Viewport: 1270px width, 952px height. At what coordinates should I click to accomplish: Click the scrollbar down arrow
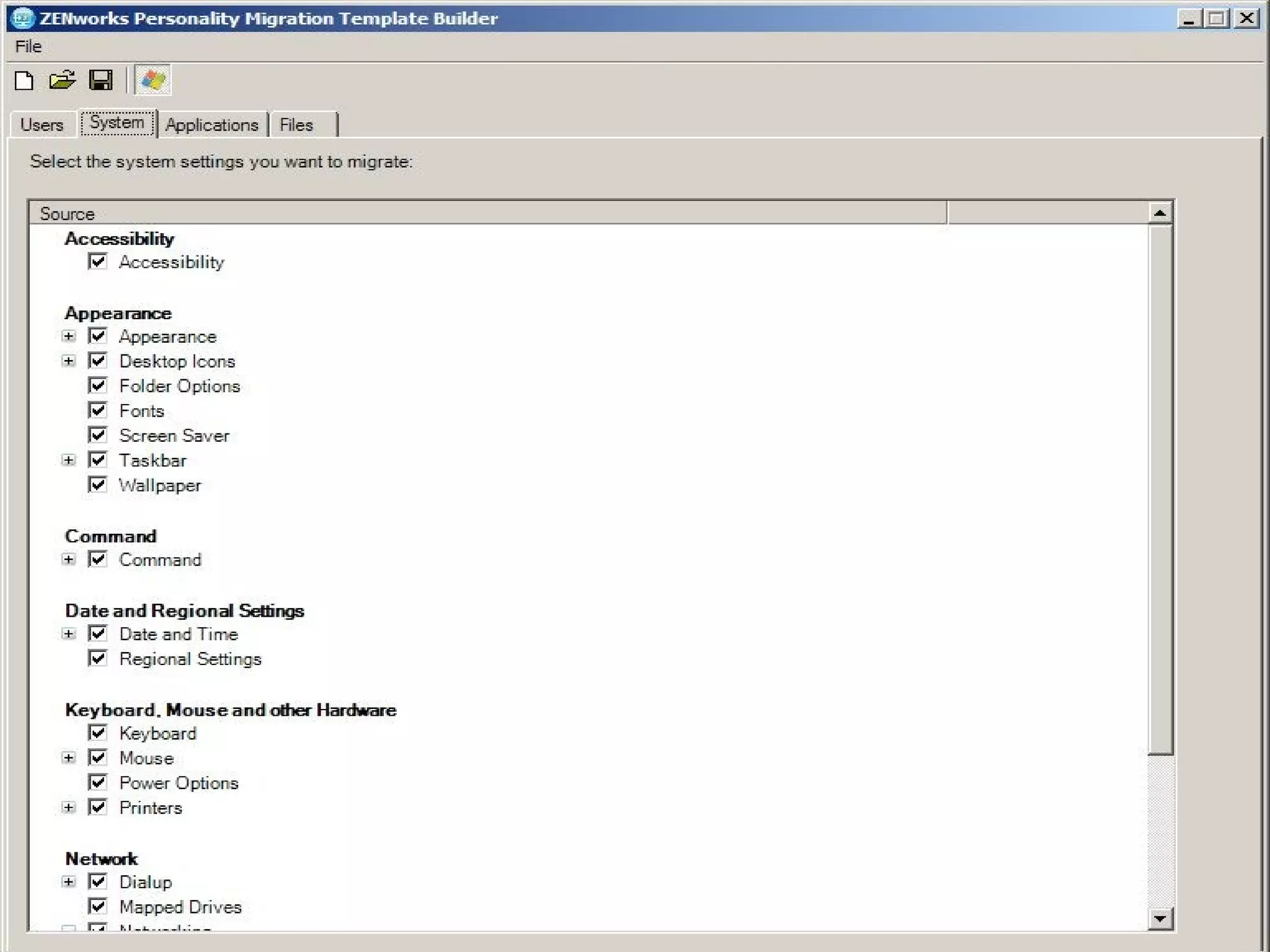[1160, 918]
